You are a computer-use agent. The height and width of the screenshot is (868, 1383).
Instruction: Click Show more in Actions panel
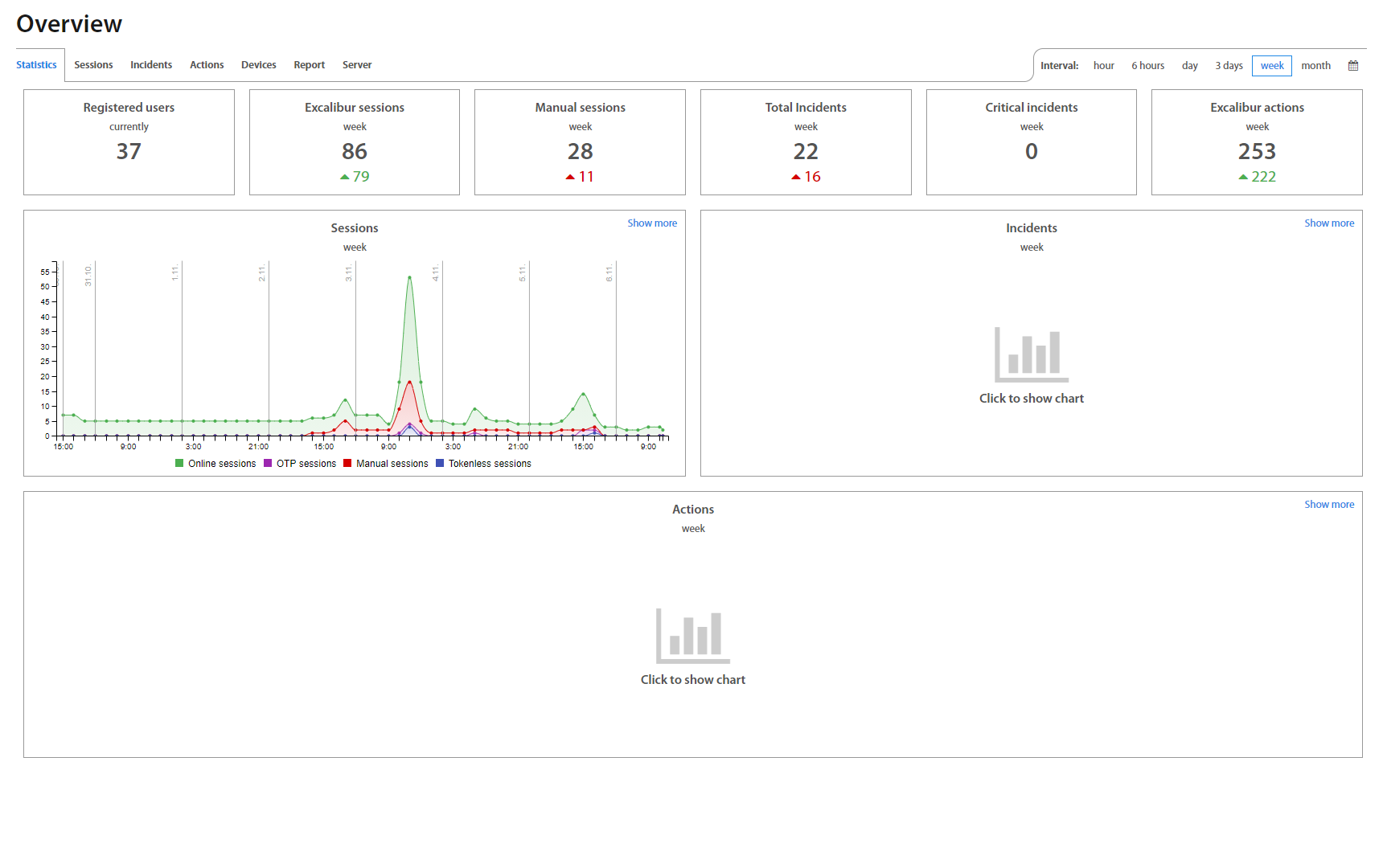coord(1328,505)
